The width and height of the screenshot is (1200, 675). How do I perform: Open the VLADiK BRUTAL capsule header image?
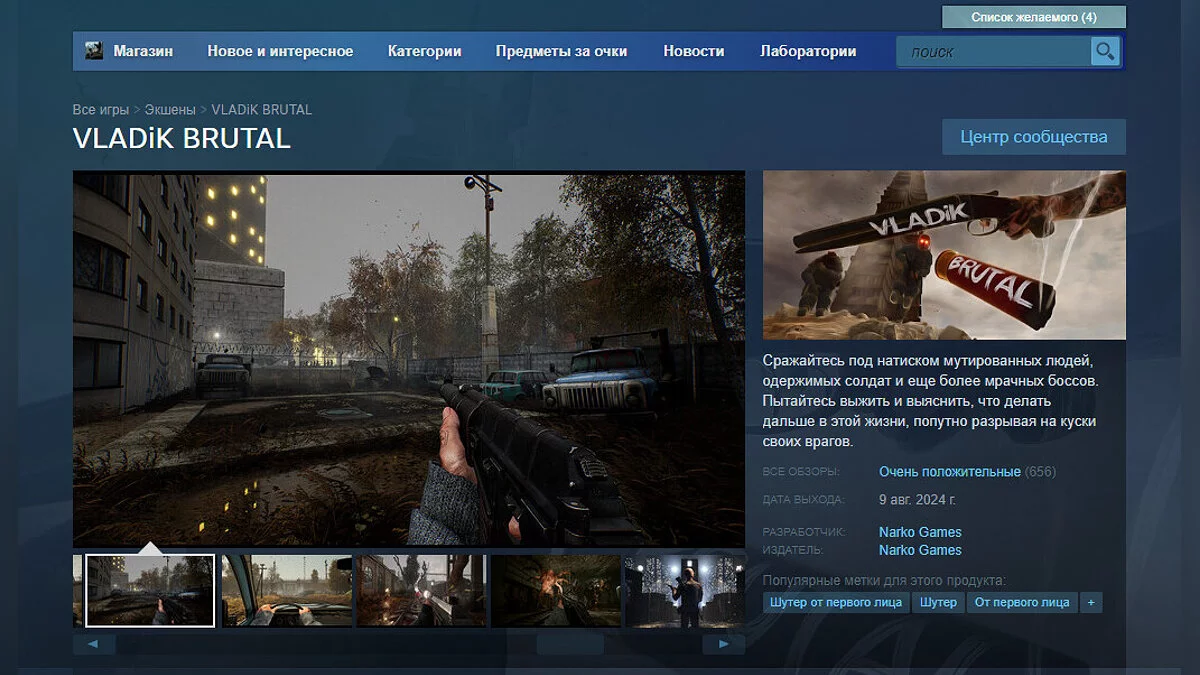coord(943,255)
